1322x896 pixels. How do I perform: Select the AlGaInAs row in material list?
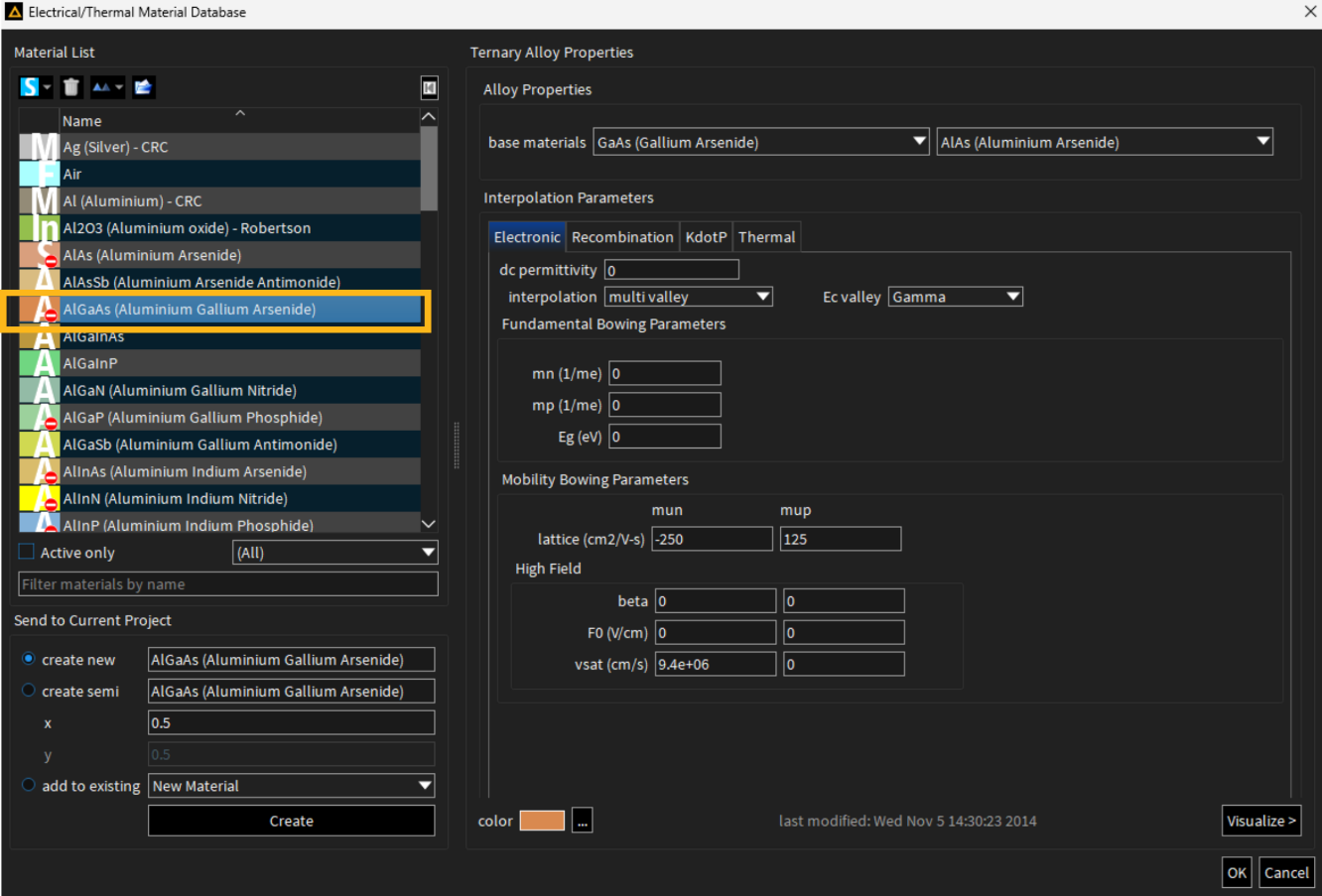(220, 338)
